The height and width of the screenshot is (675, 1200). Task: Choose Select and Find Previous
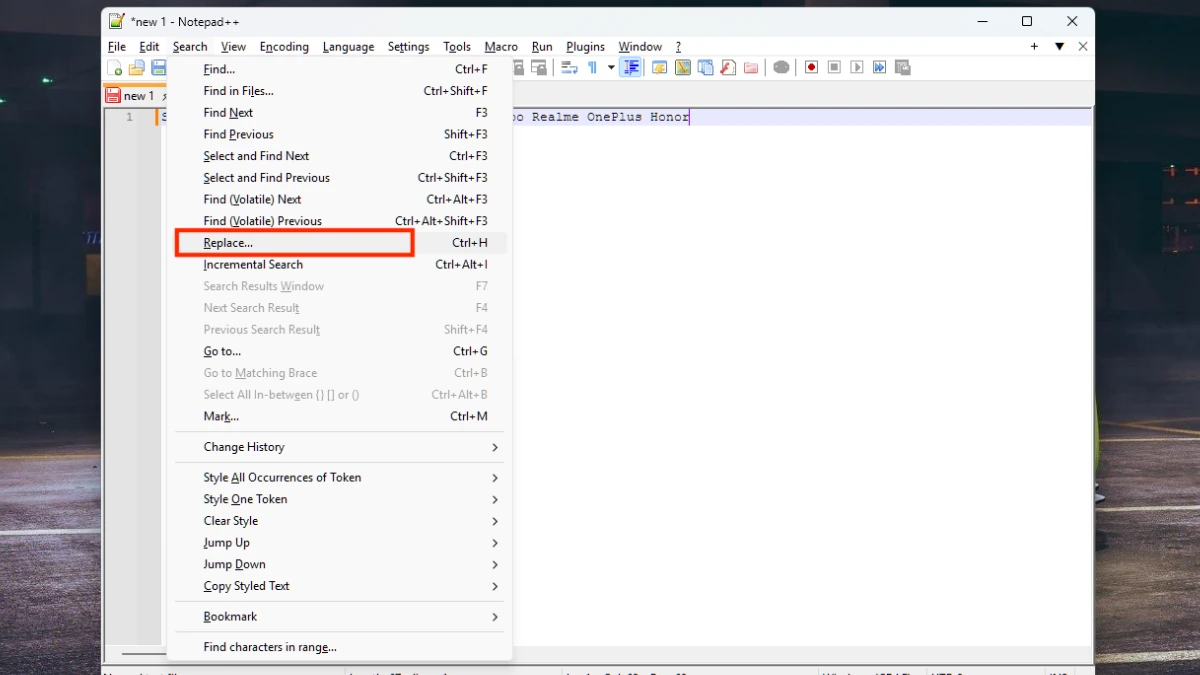[x=340, y=178]
